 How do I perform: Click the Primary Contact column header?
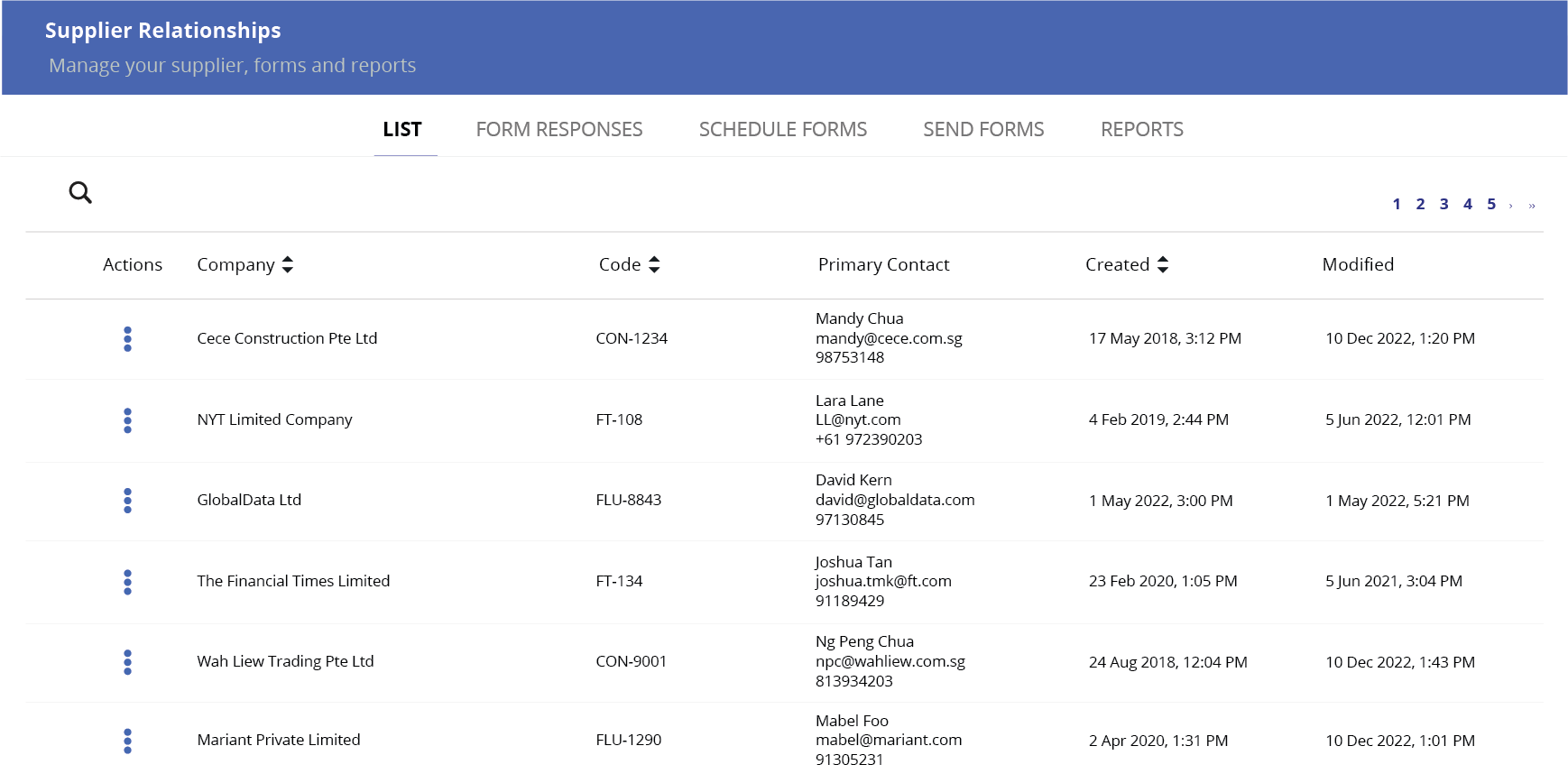883,264
